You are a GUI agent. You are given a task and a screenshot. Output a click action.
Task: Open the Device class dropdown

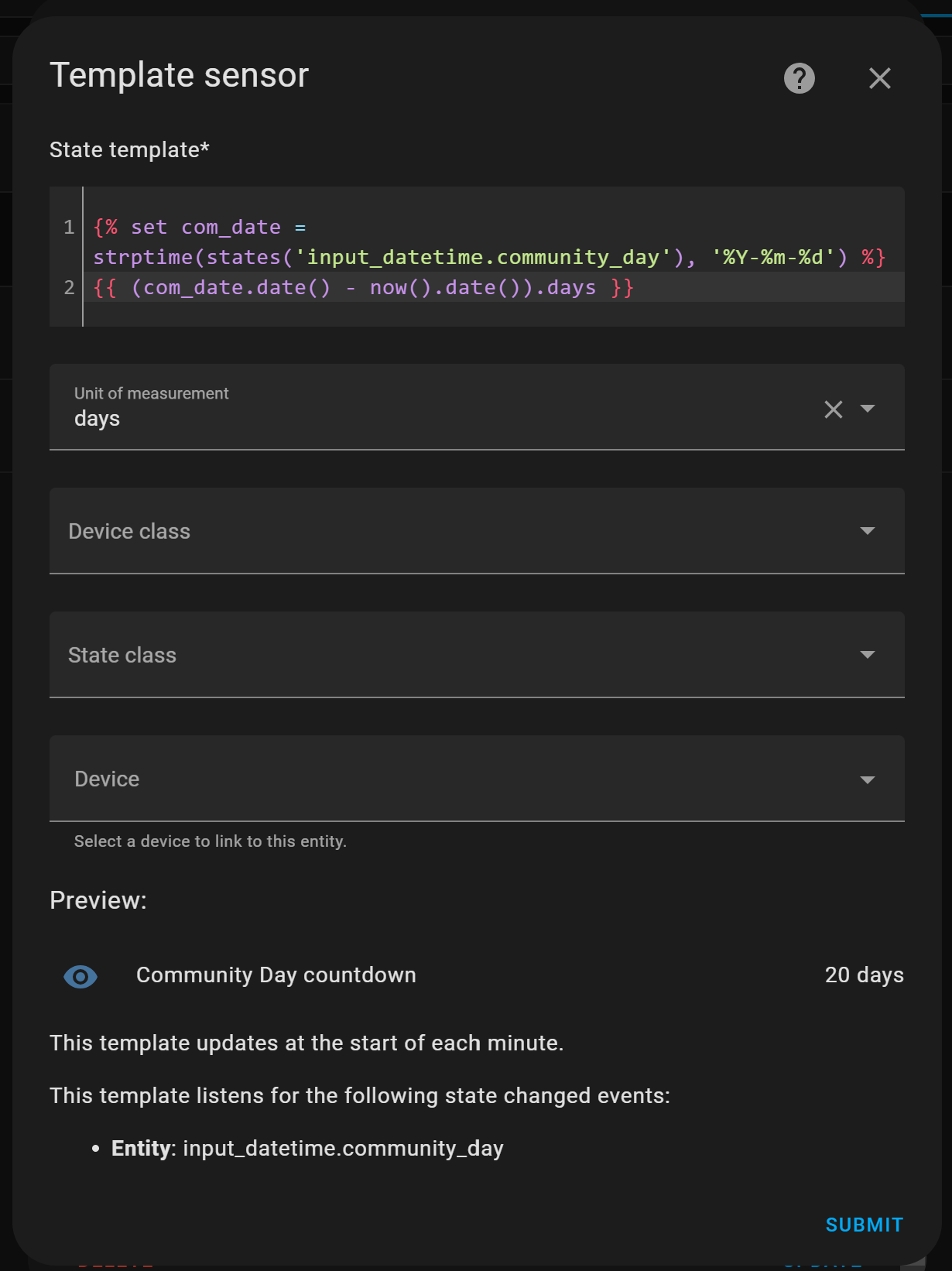pos(477,531)
